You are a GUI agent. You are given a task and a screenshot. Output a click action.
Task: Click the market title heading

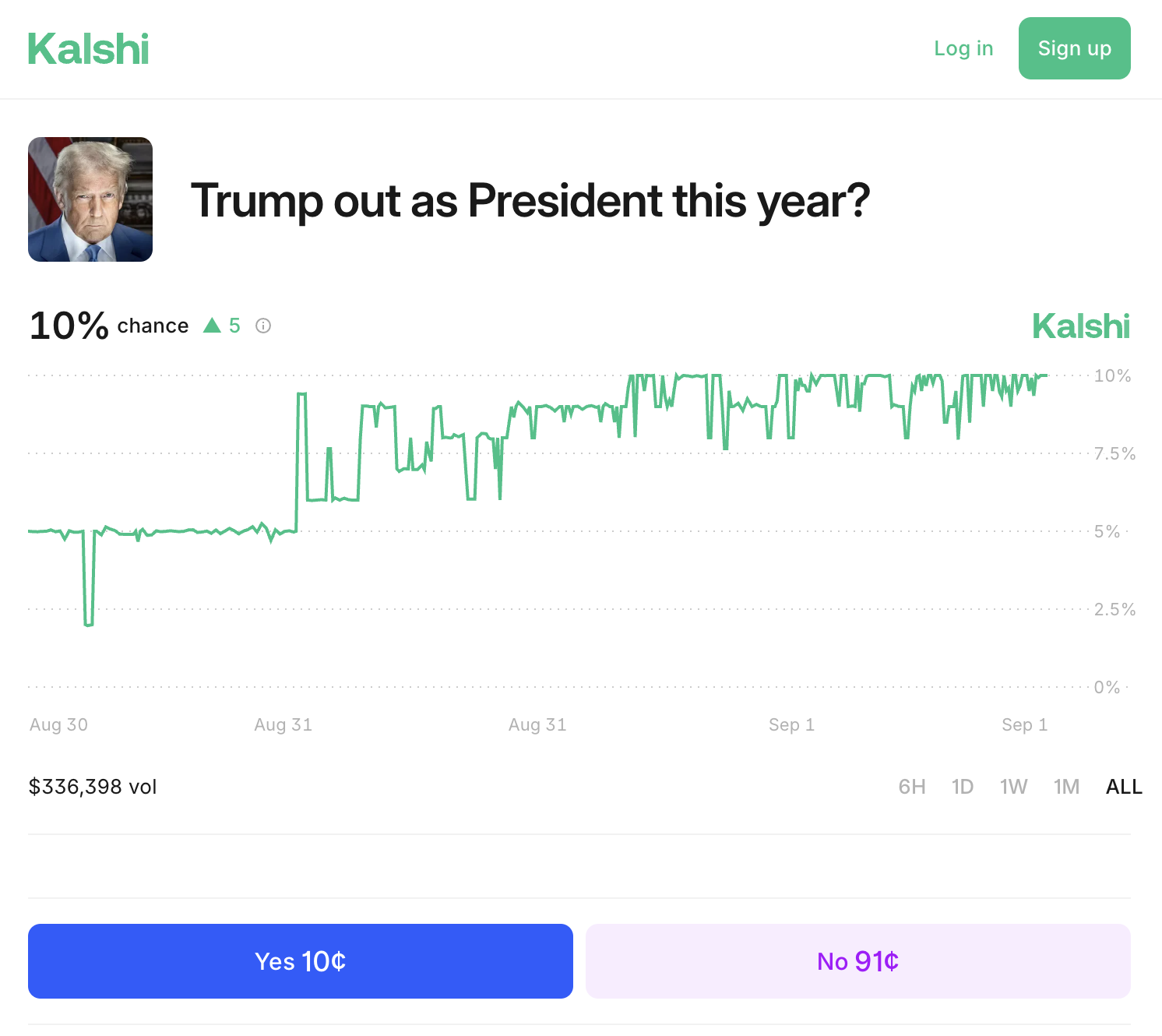(530, 201)
